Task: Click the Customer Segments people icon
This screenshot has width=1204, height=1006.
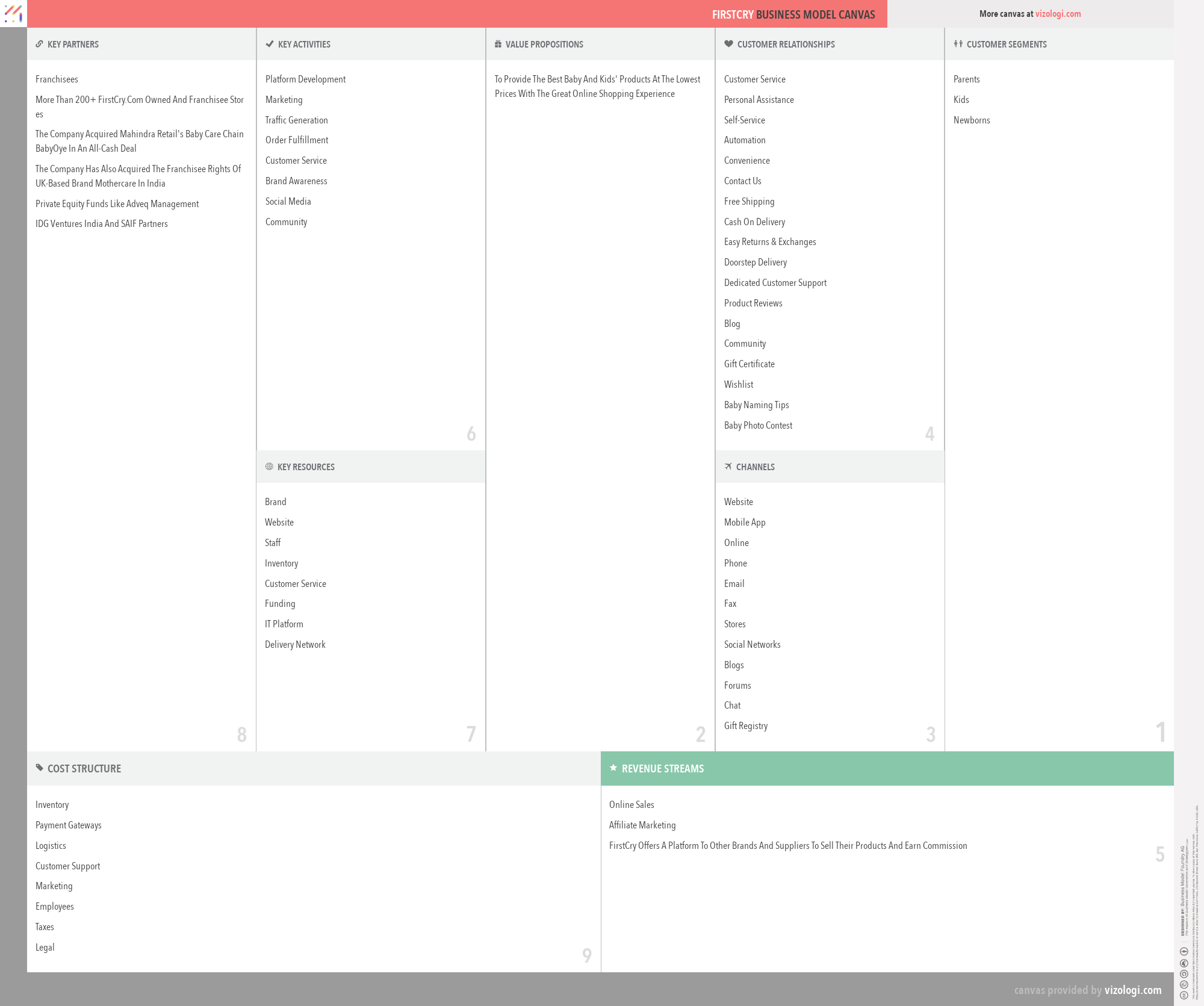Action: pyautogui.click(x=958, y=44)
